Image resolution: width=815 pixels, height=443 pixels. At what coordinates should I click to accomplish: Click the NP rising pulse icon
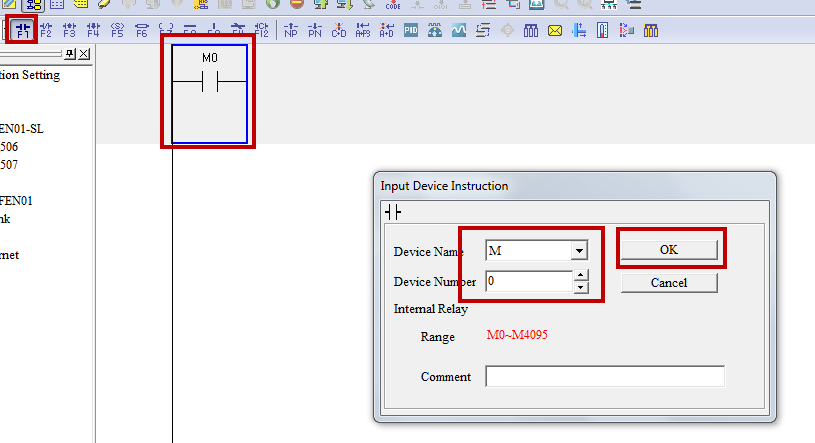coord(291,30)
